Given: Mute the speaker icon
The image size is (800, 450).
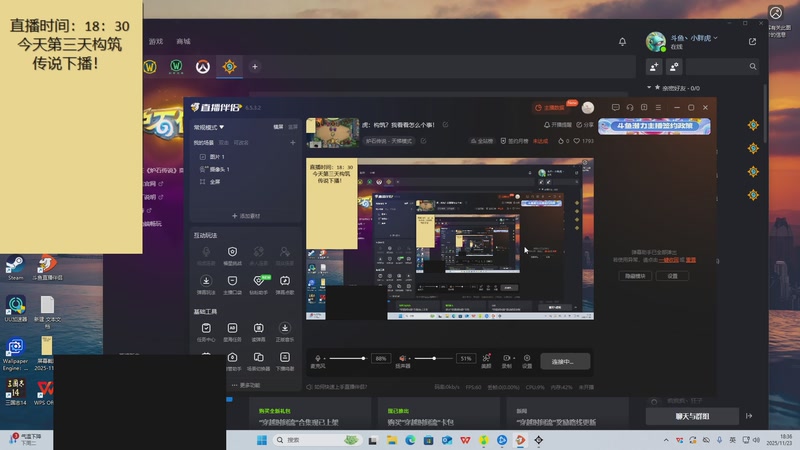Looking at the screenshot, I should [x=403, y=358].
